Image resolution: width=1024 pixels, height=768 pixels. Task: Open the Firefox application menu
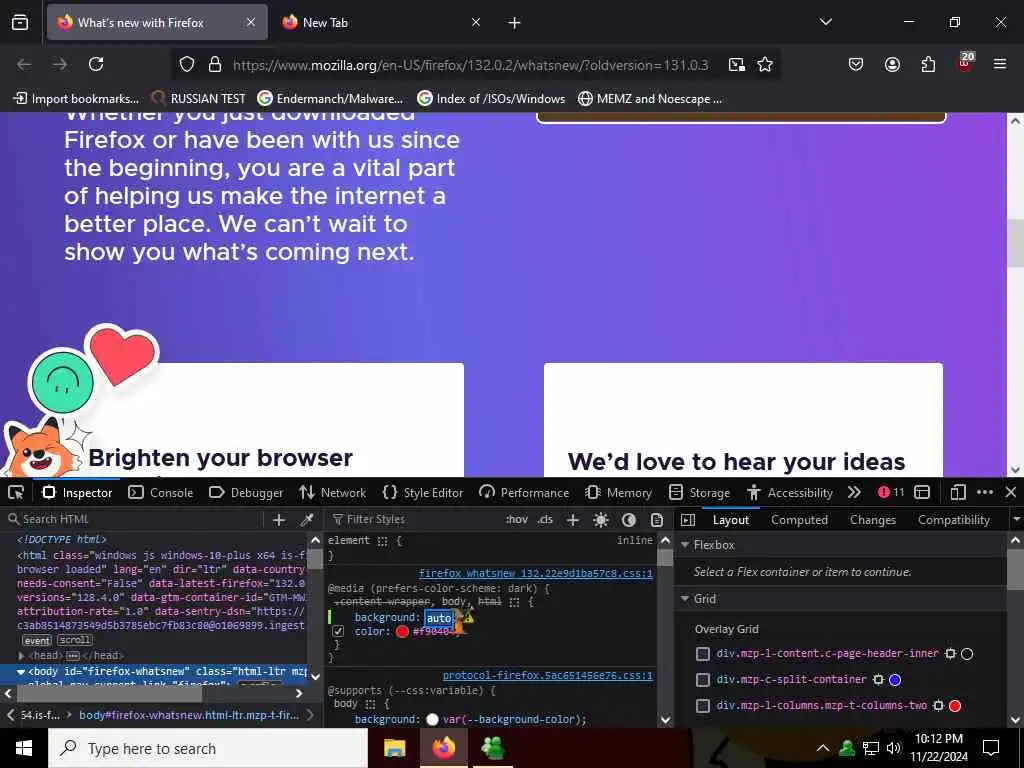[999, 64]
